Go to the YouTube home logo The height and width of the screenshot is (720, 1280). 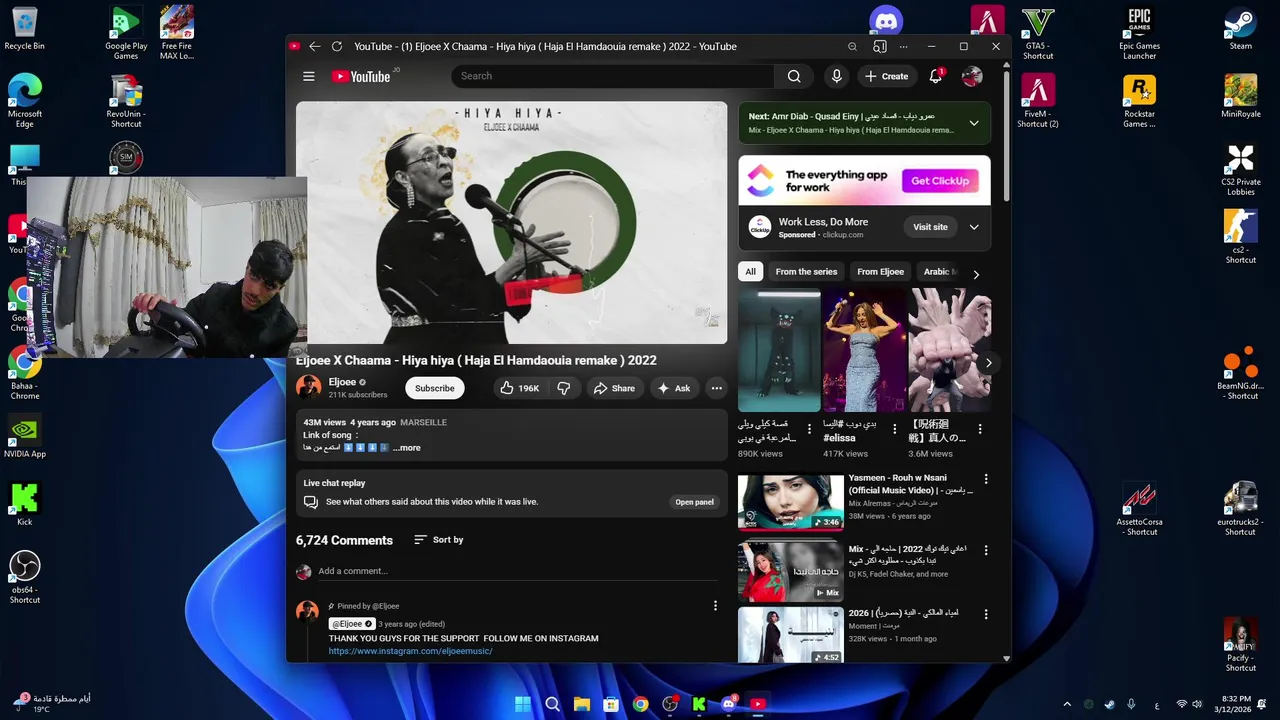point(361,76)
